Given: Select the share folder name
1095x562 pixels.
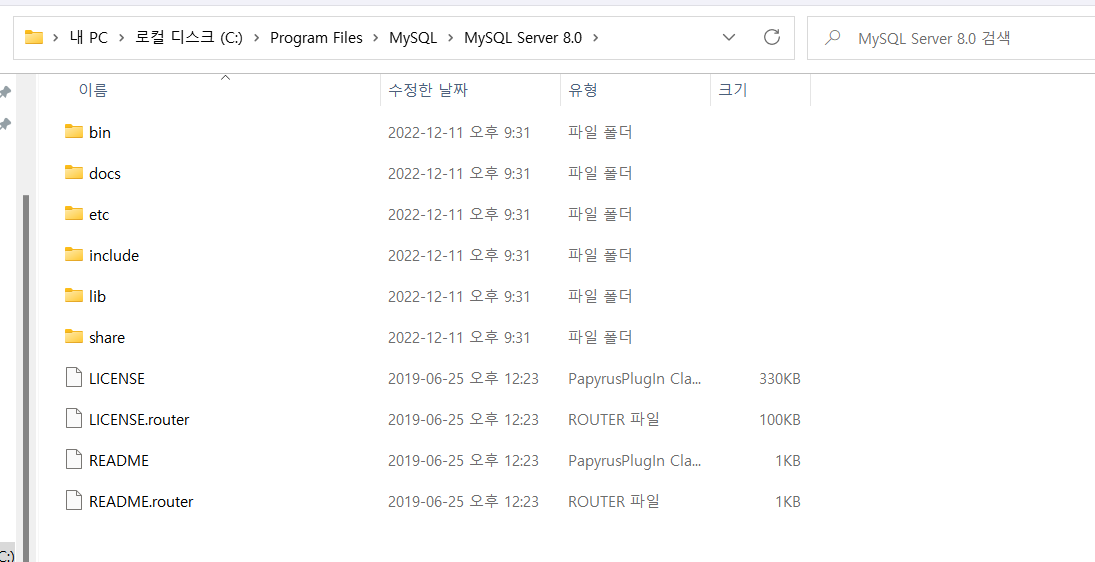Looking at the screenshot, I should pyautogui.click(x=107, y=338).
